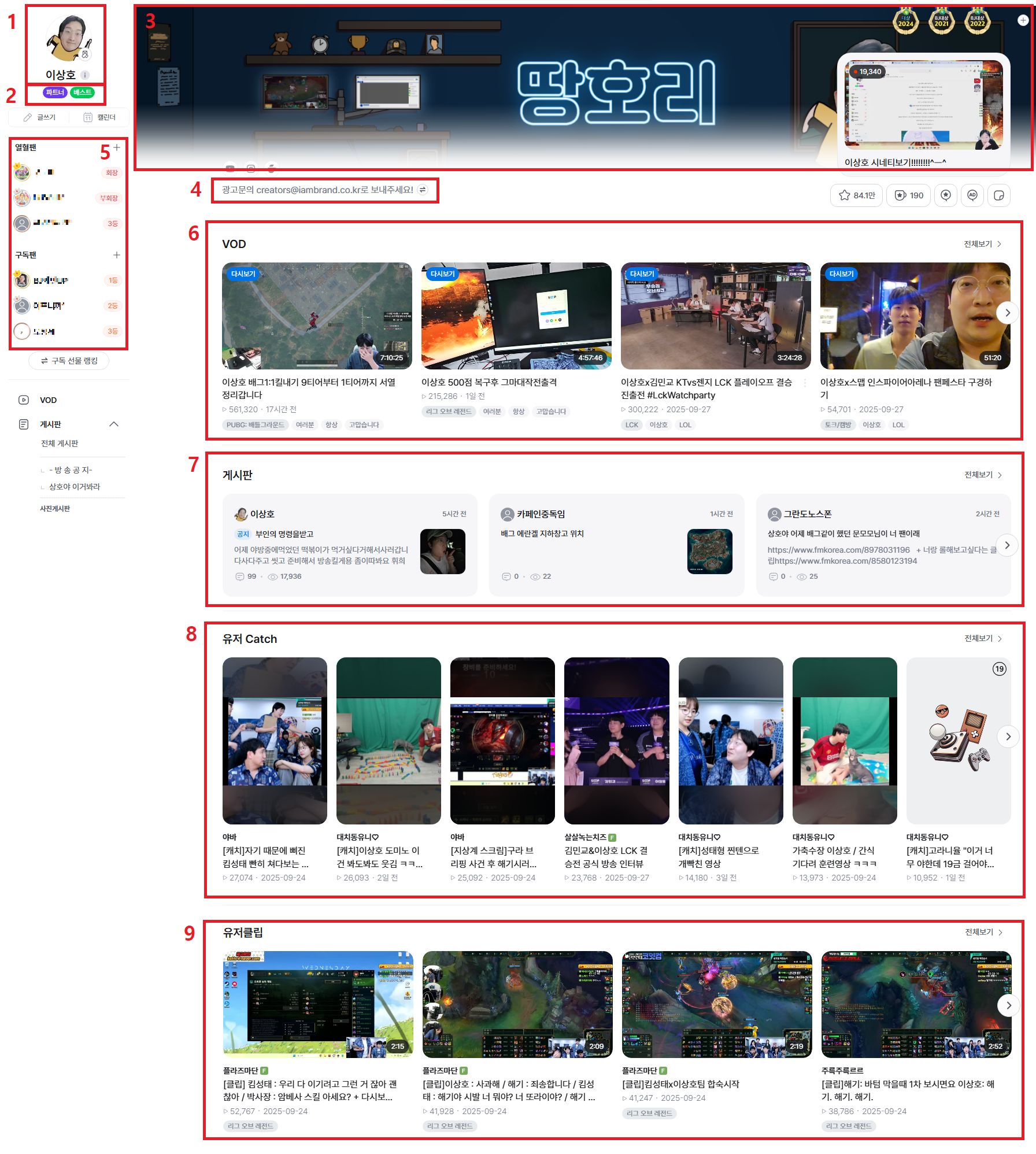Toggle the swap icon beside the ad inquiry text
Screen dimensions: 1036x1154
[423, 190]
